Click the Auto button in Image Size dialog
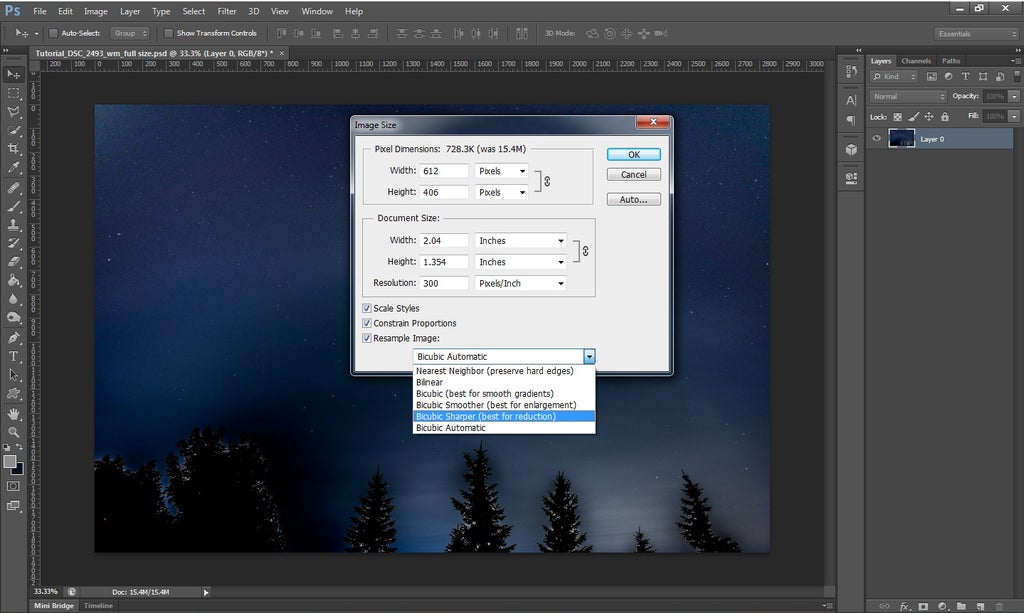 click(634, 199)
